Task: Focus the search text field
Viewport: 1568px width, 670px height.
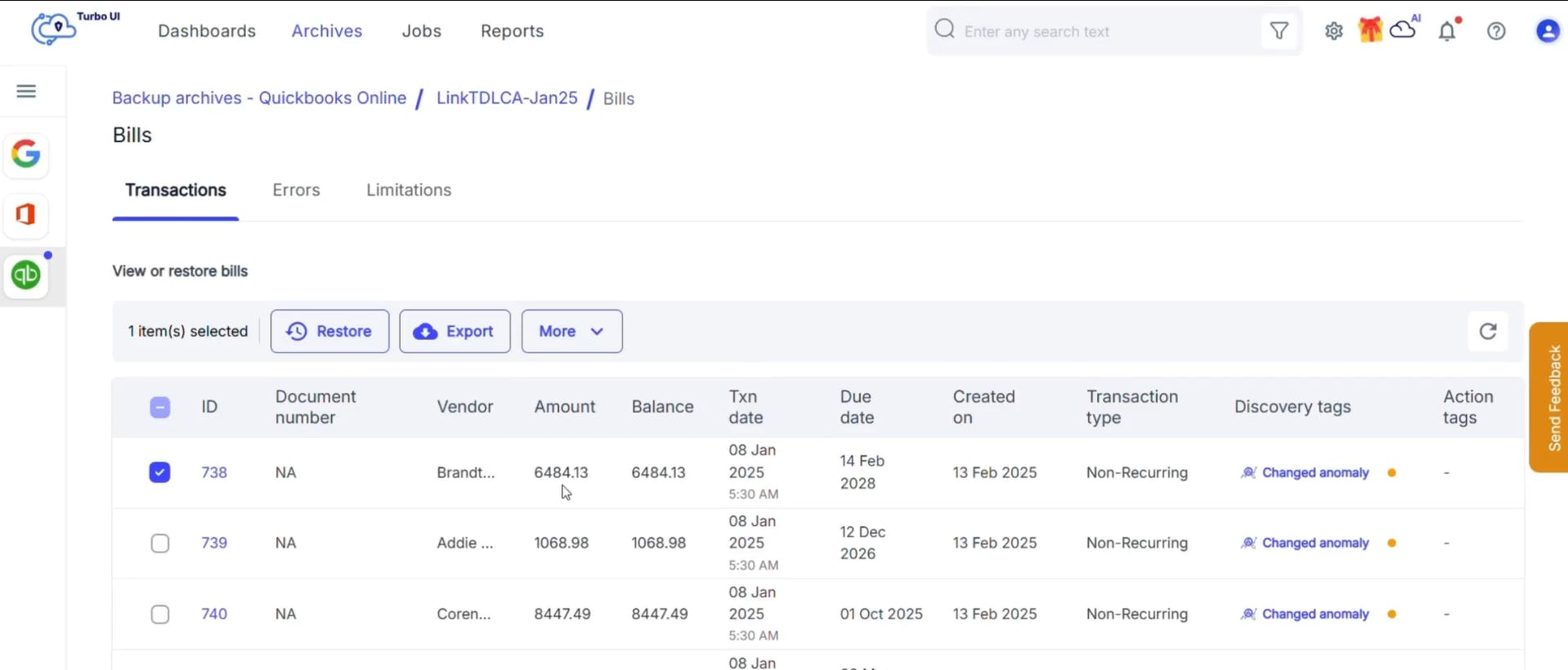Action: point(1108,31)
